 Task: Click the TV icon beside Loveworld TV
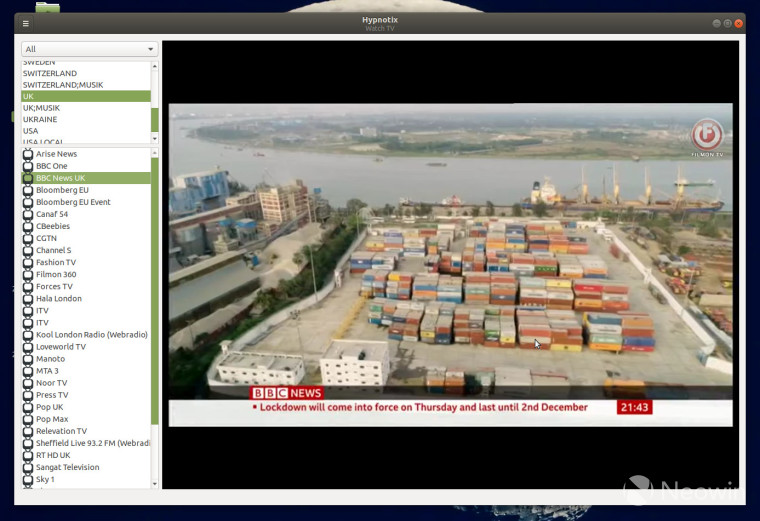point(28,347)
